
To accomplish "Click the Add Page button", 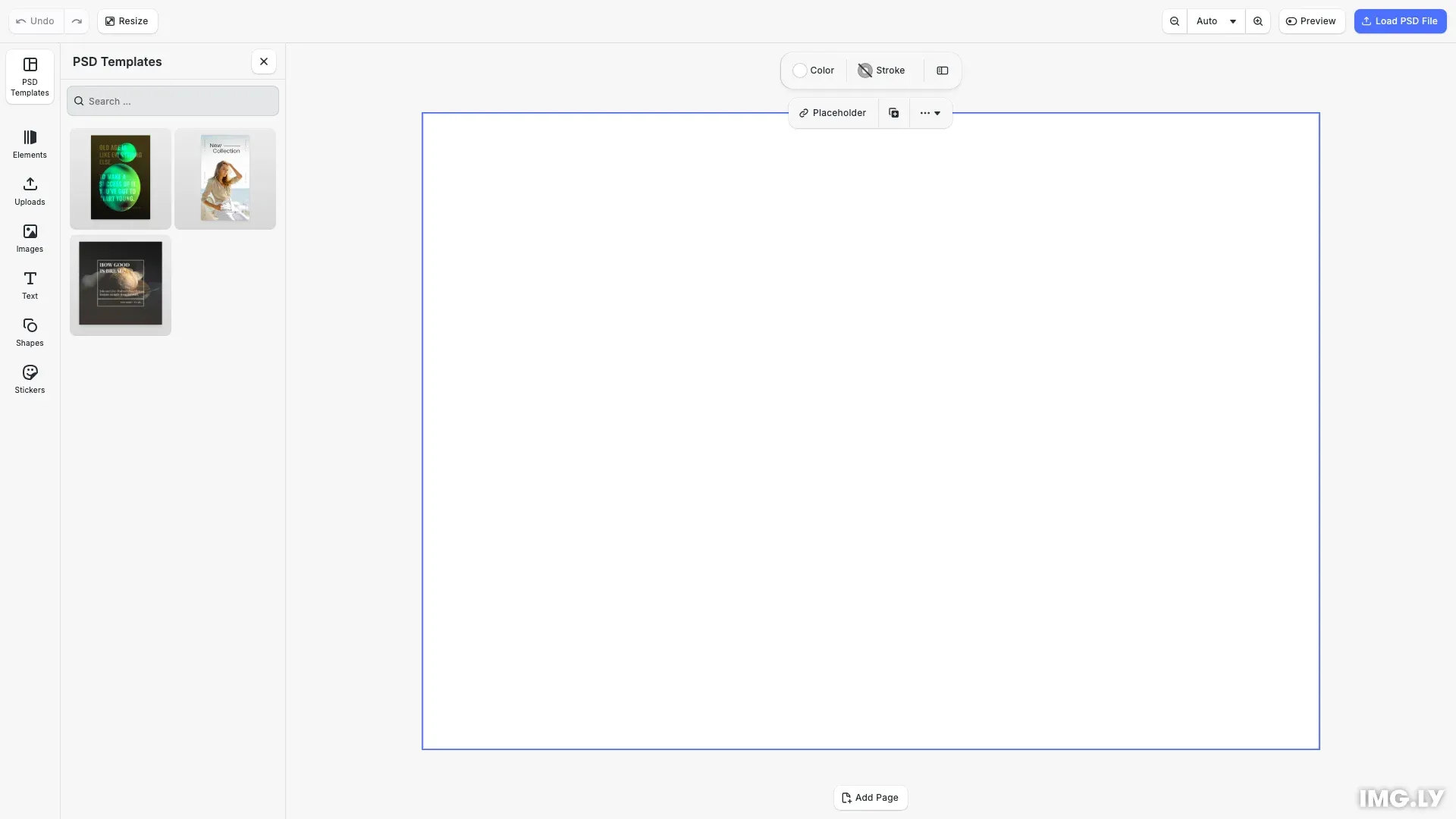I will tap(870, 798).
